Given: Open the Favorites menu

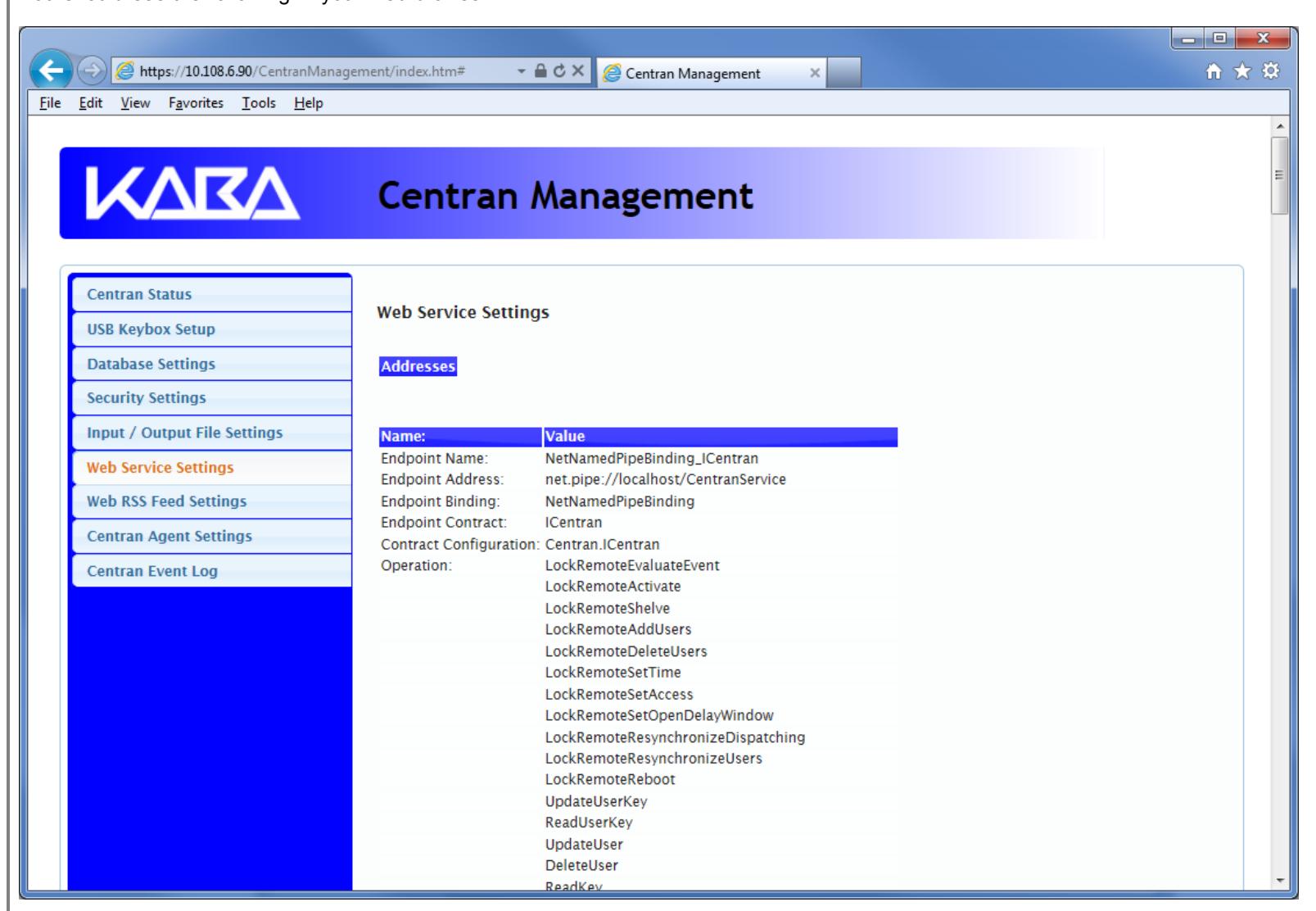Looking at the screenshot, I should click(196, 103).
